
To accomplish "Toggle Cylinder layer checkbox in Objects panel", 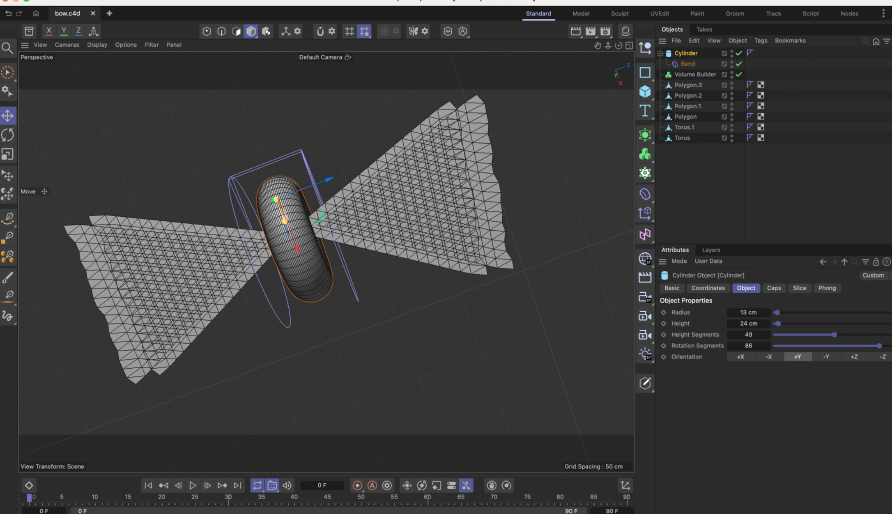I will point(725,53).
